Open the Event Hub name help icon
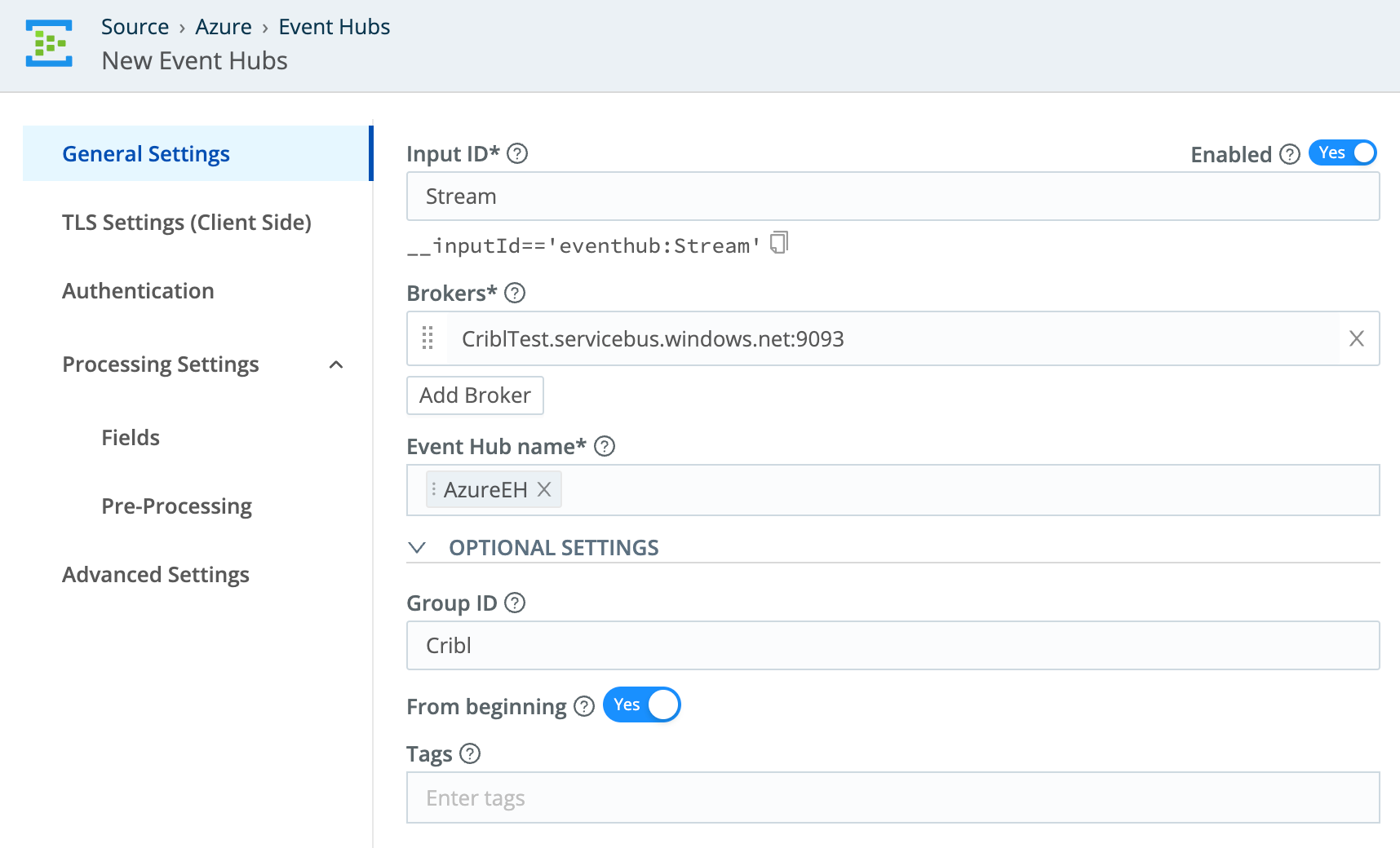This screenshot has height=848, width=1400. (x=604, y=446)
